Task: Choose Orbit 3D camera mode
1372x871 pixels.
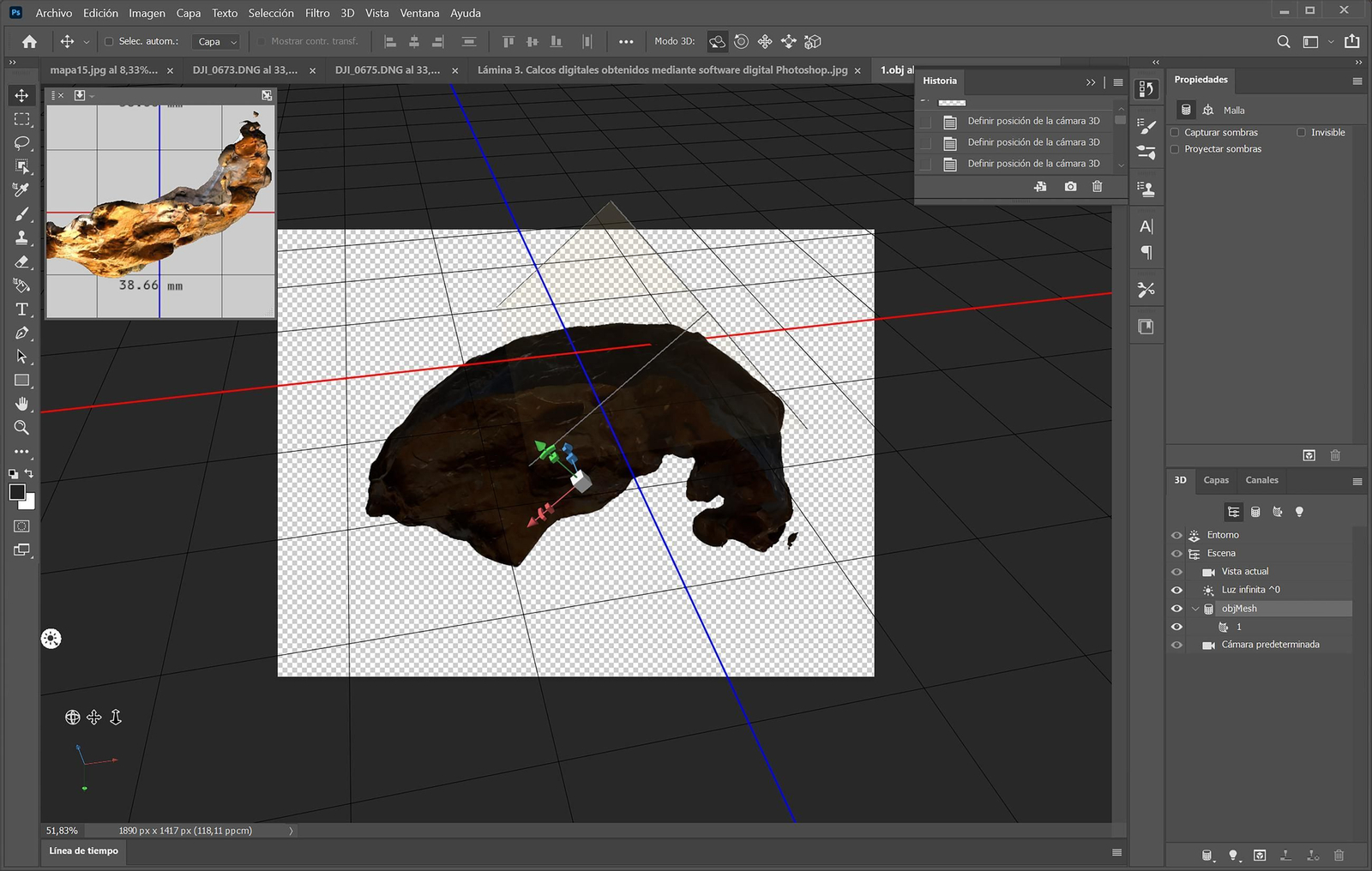Action: 718,41
